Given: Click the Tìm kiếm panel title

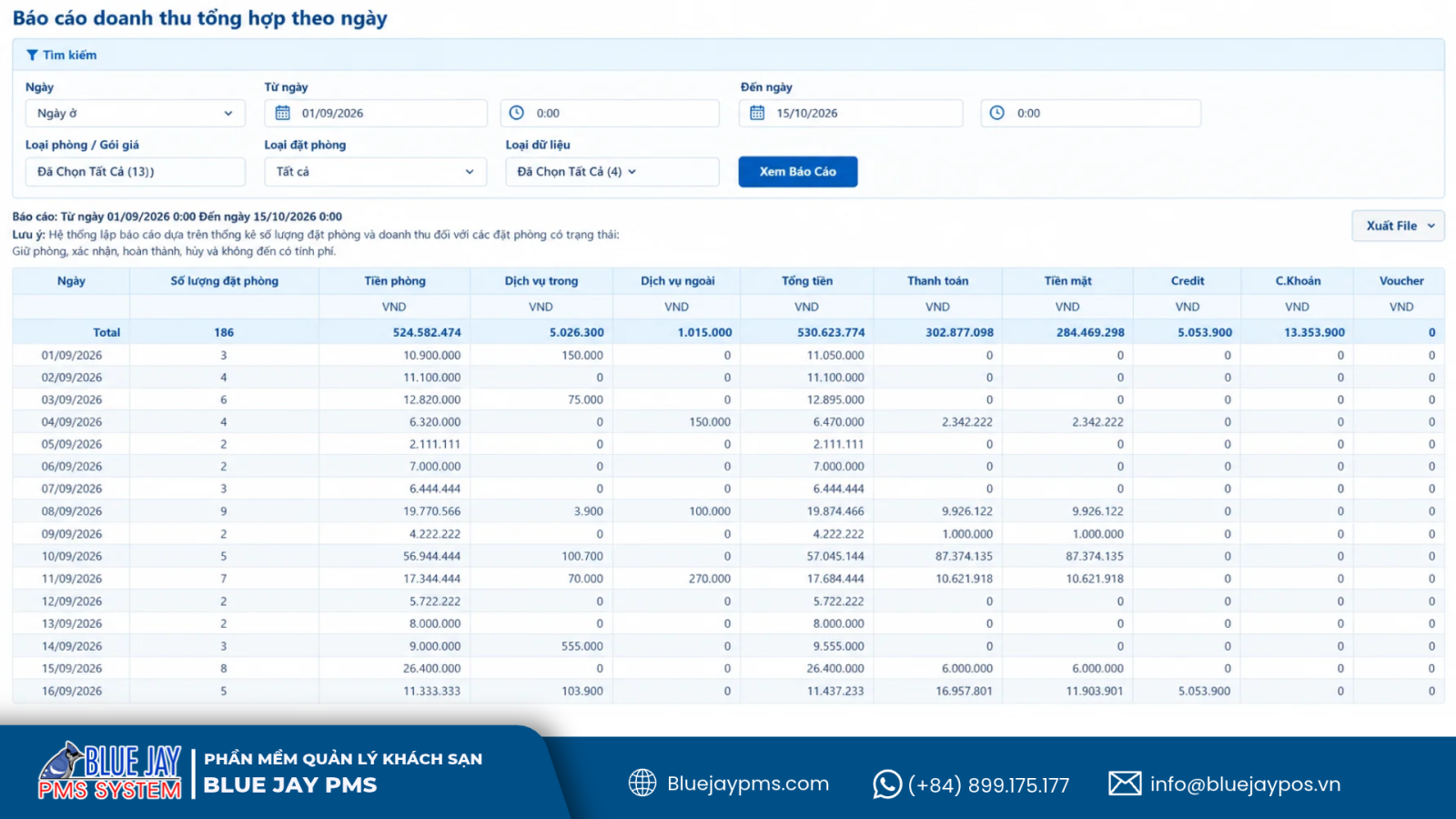Looking at the screenshot, I should click(70, 56).
